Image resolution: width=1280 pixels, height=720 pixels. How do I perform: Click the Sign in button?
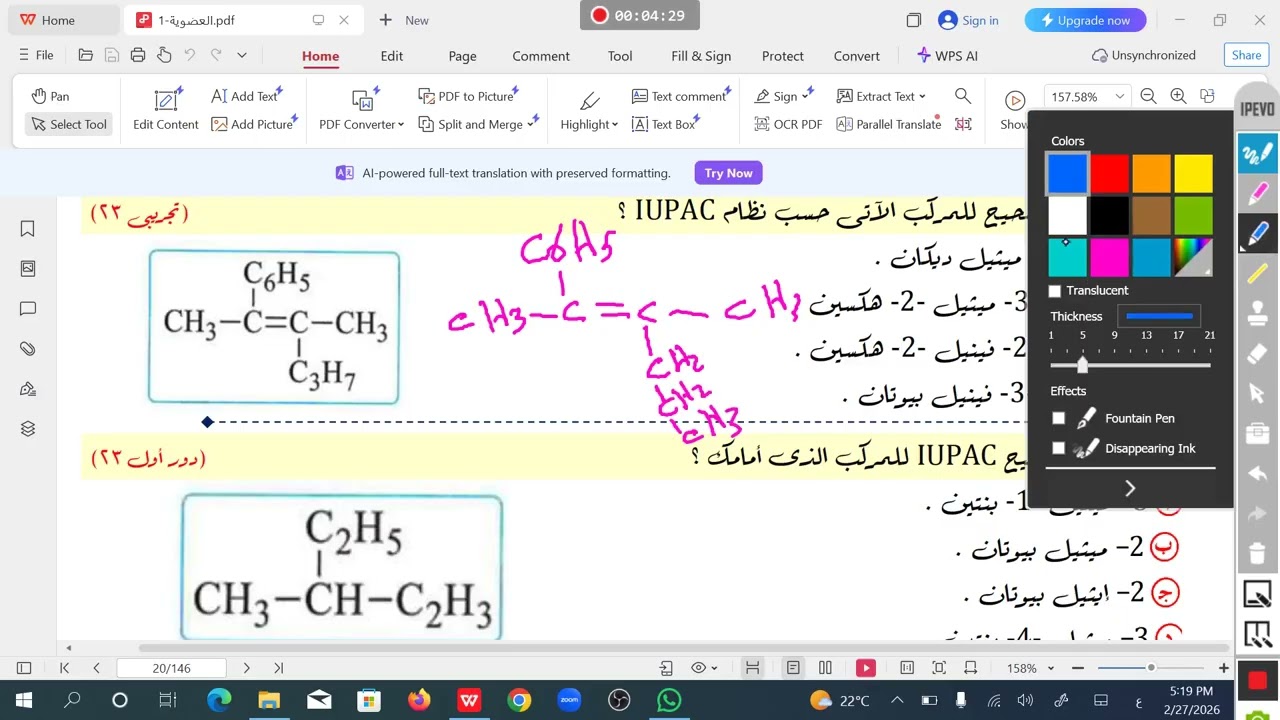coord(968,20)
